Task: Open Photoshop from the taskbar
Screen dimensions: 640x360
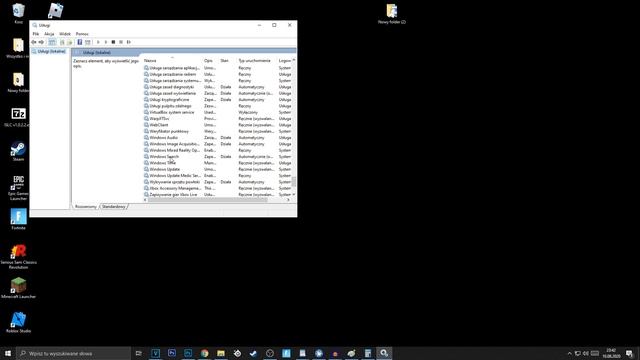Action: click(188, 353)
